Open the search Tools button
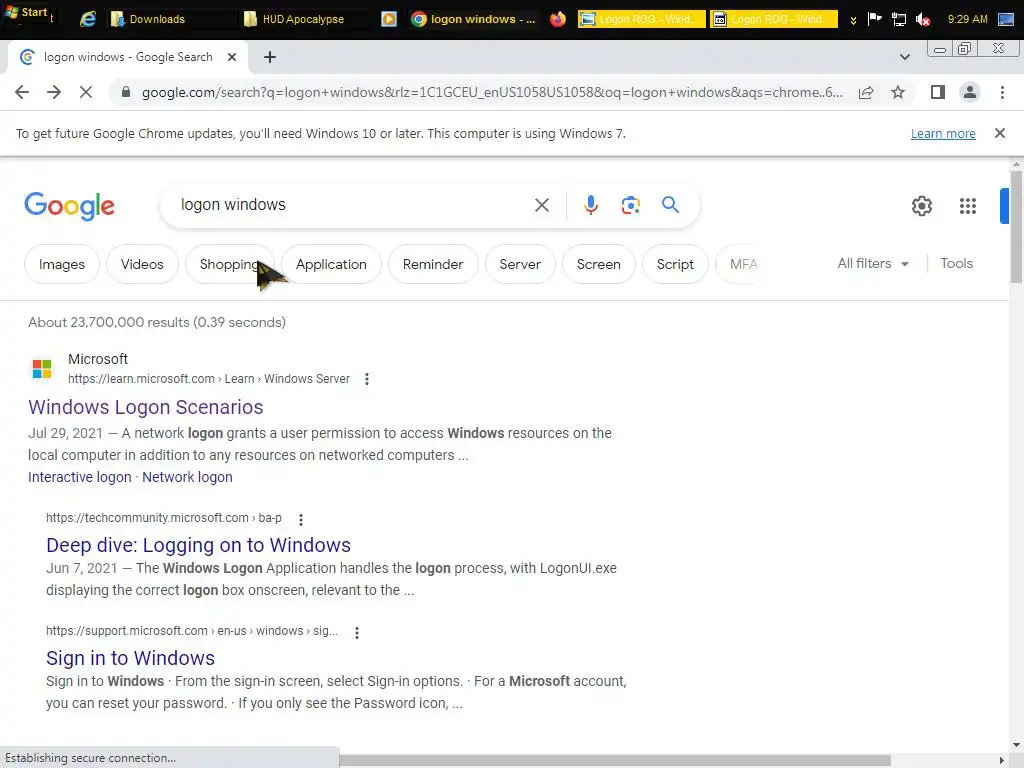The image size is (1024, 768). pyautogui.click(x=956, y=263)
